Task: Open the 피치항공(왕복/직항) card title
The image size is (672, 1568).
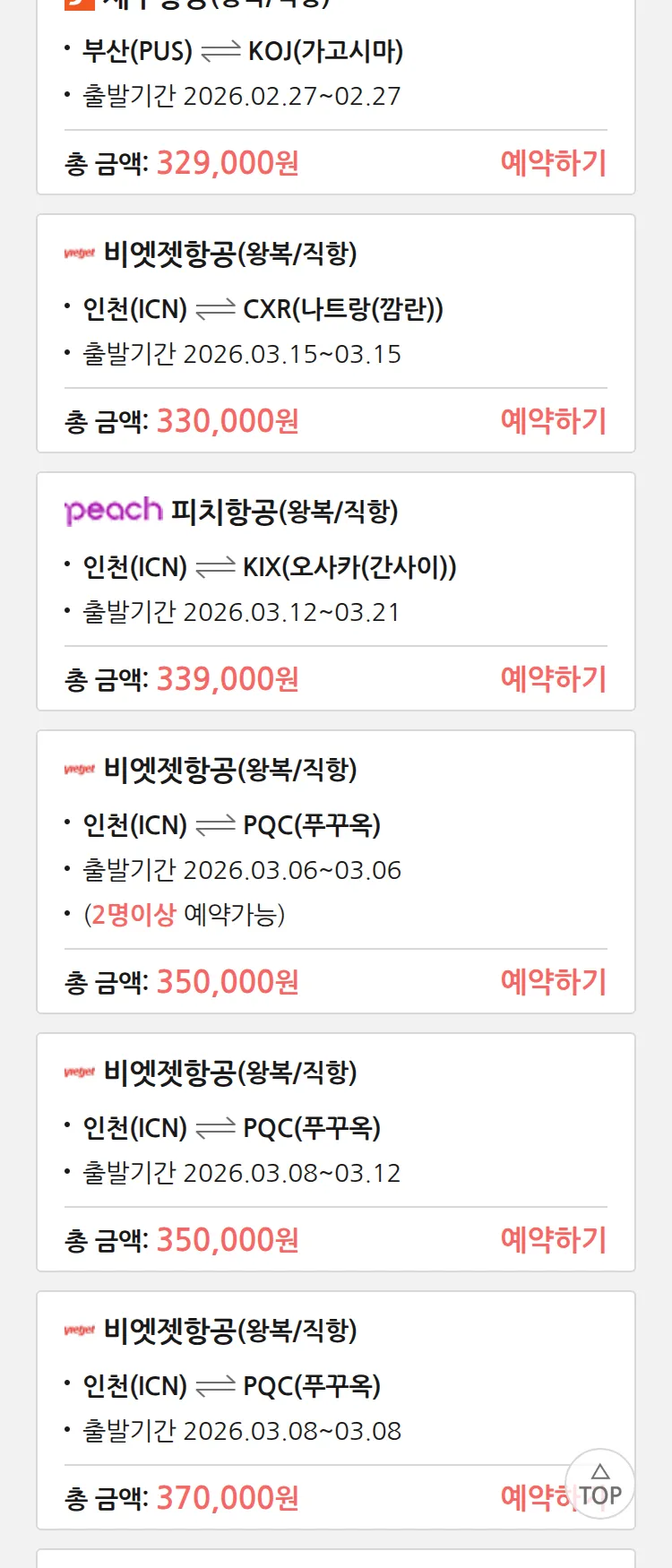Action: (x=284, y=512)
